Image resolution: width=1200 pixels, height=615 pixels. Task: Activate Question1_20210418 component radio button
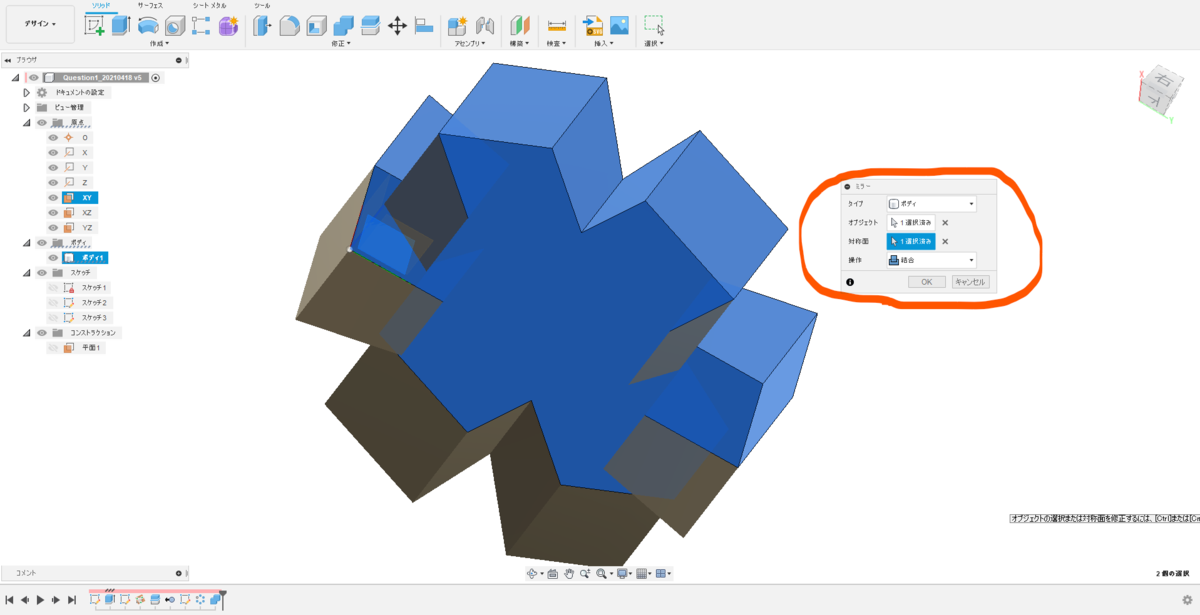click(x=156, y=77)
